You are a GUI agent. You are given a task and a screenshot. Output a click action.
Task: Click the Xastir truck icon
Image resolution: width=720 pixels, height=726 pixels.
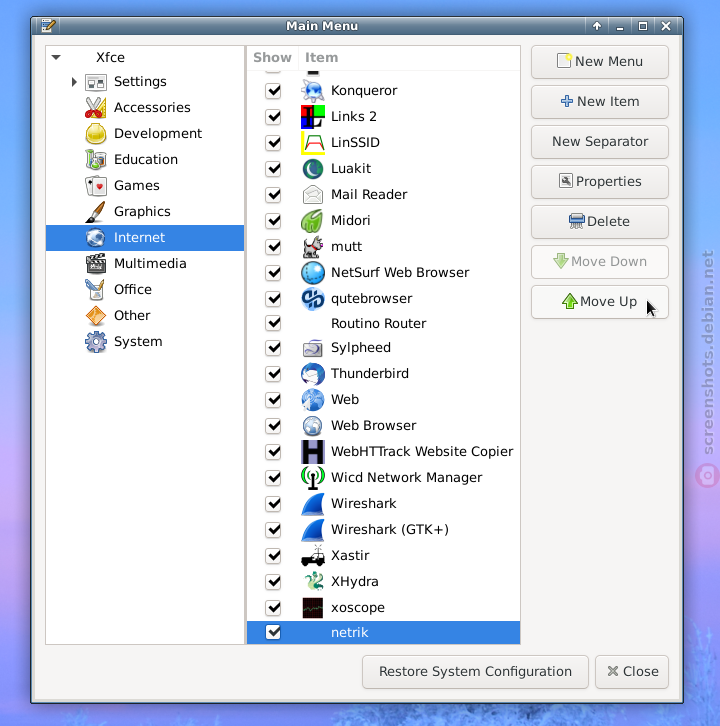(x=313, y=555)
